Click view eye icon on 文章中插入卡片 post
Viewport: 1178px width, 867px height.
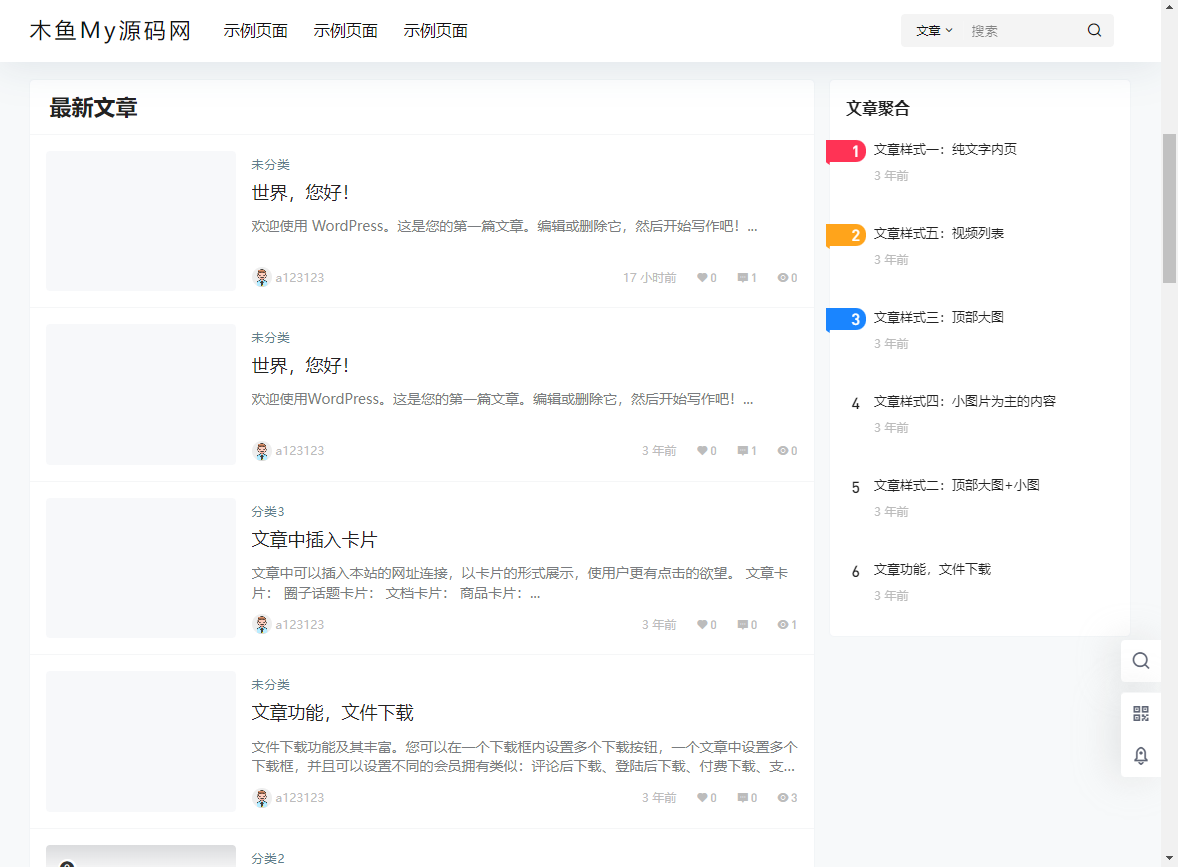tap(782, 624)
